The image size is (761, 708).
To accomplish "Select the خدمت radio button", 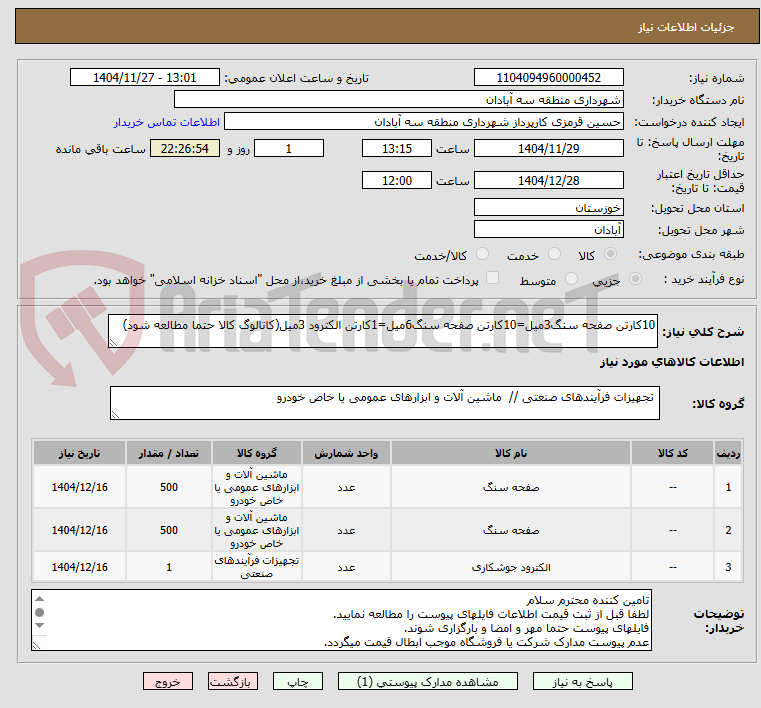I will click(554, 254).
